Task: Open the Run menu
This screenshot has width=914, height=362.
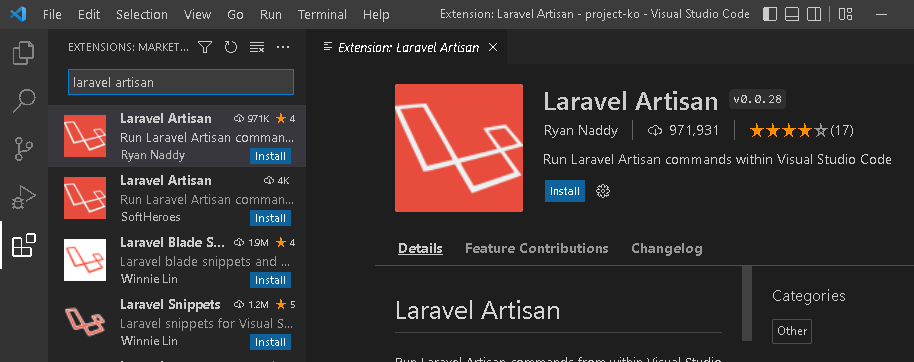Action: pyautogui.click(x=271, y=15)
